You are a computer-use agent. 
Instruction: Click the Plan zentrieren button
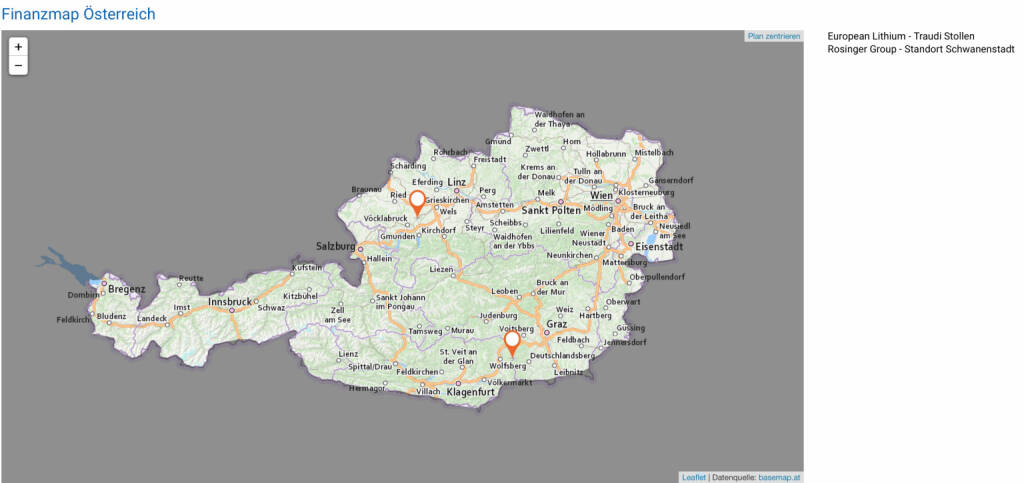(x=774, y=36)
